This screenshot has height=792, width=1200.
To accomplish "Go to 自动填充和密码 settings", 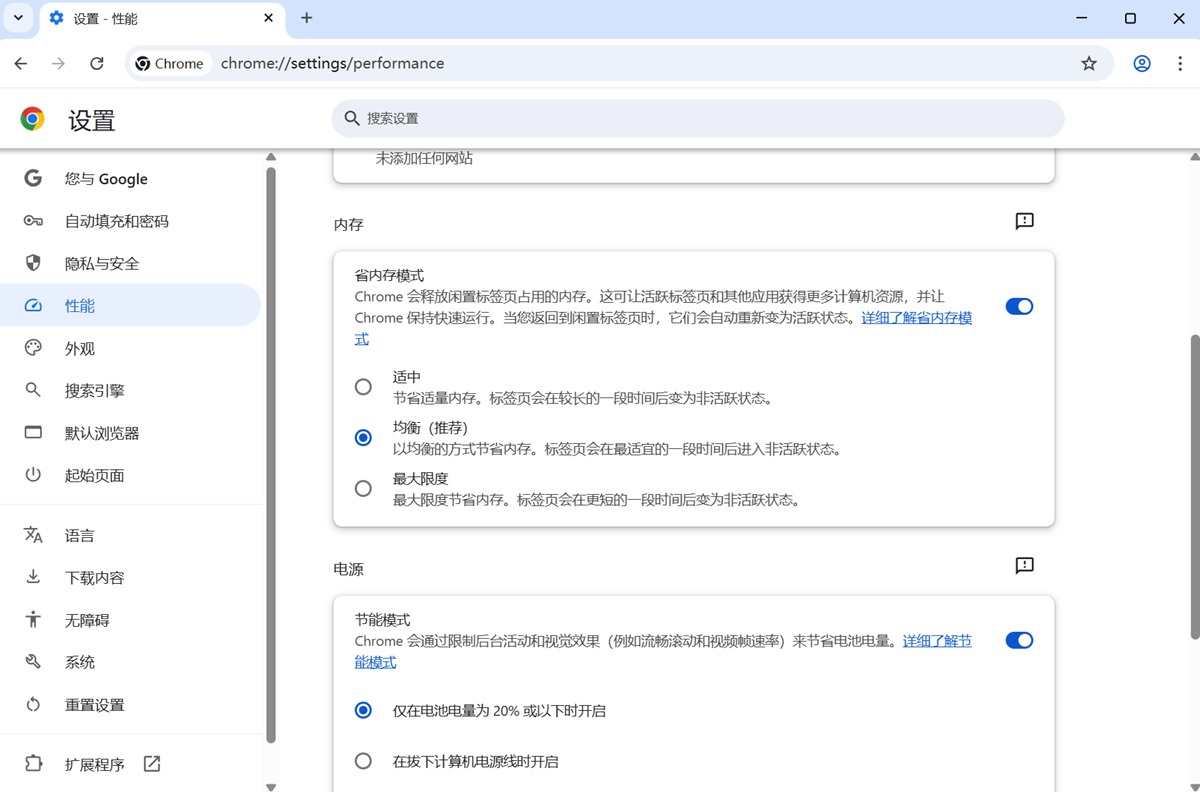I will tap(117, 220).
